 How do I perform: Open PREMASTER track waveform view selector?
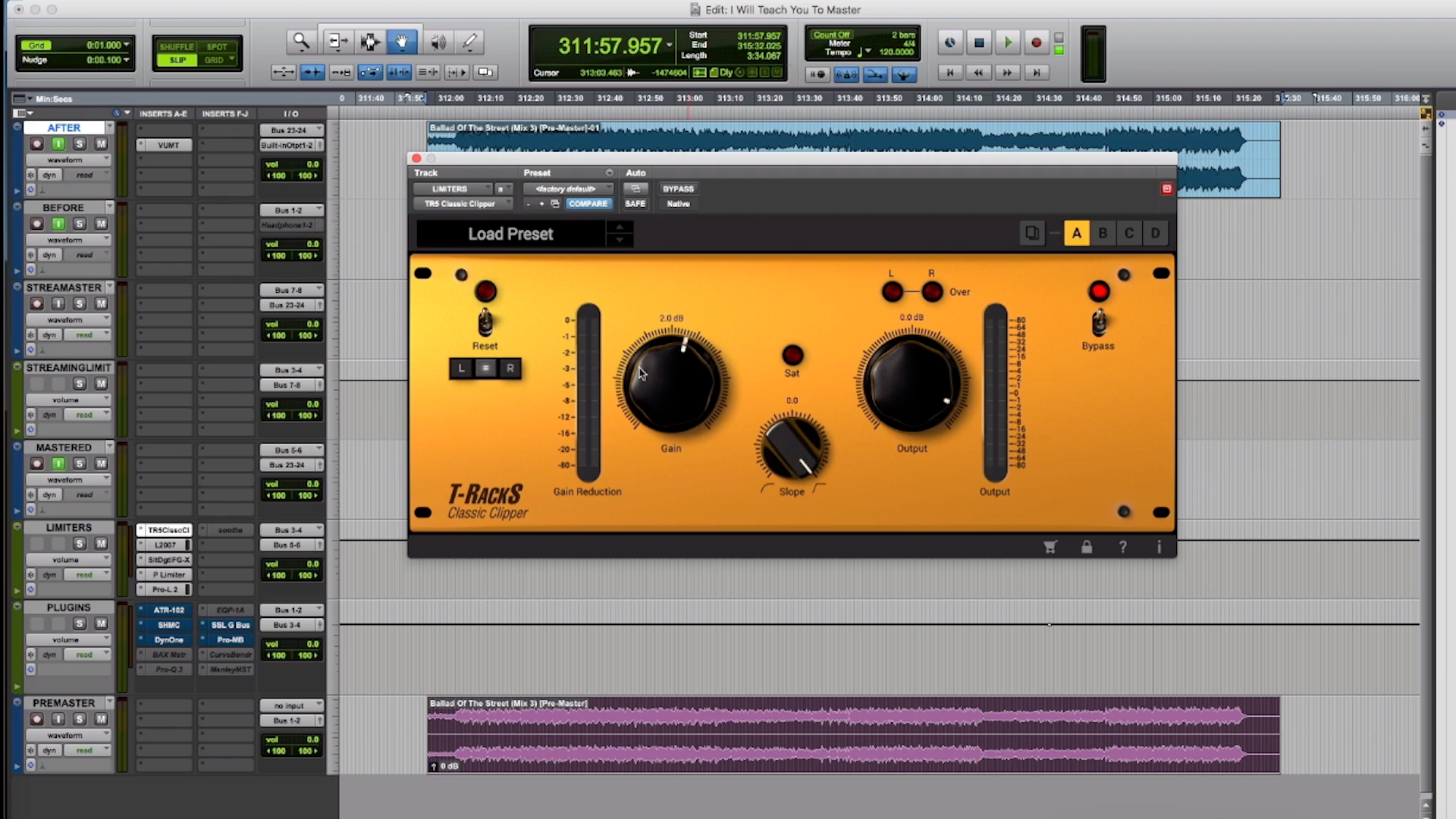pyautogui.click(x=67, y=735)
